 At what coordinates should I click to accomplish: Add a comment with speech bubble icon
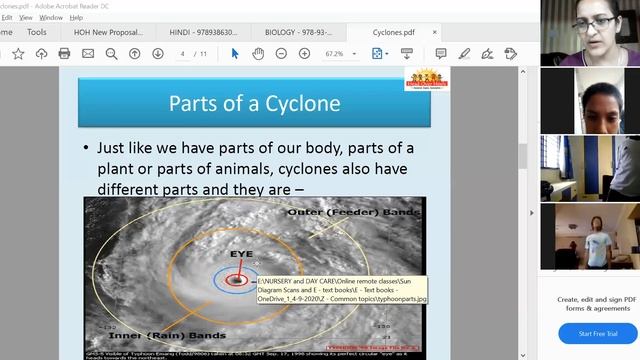(441, 53)
